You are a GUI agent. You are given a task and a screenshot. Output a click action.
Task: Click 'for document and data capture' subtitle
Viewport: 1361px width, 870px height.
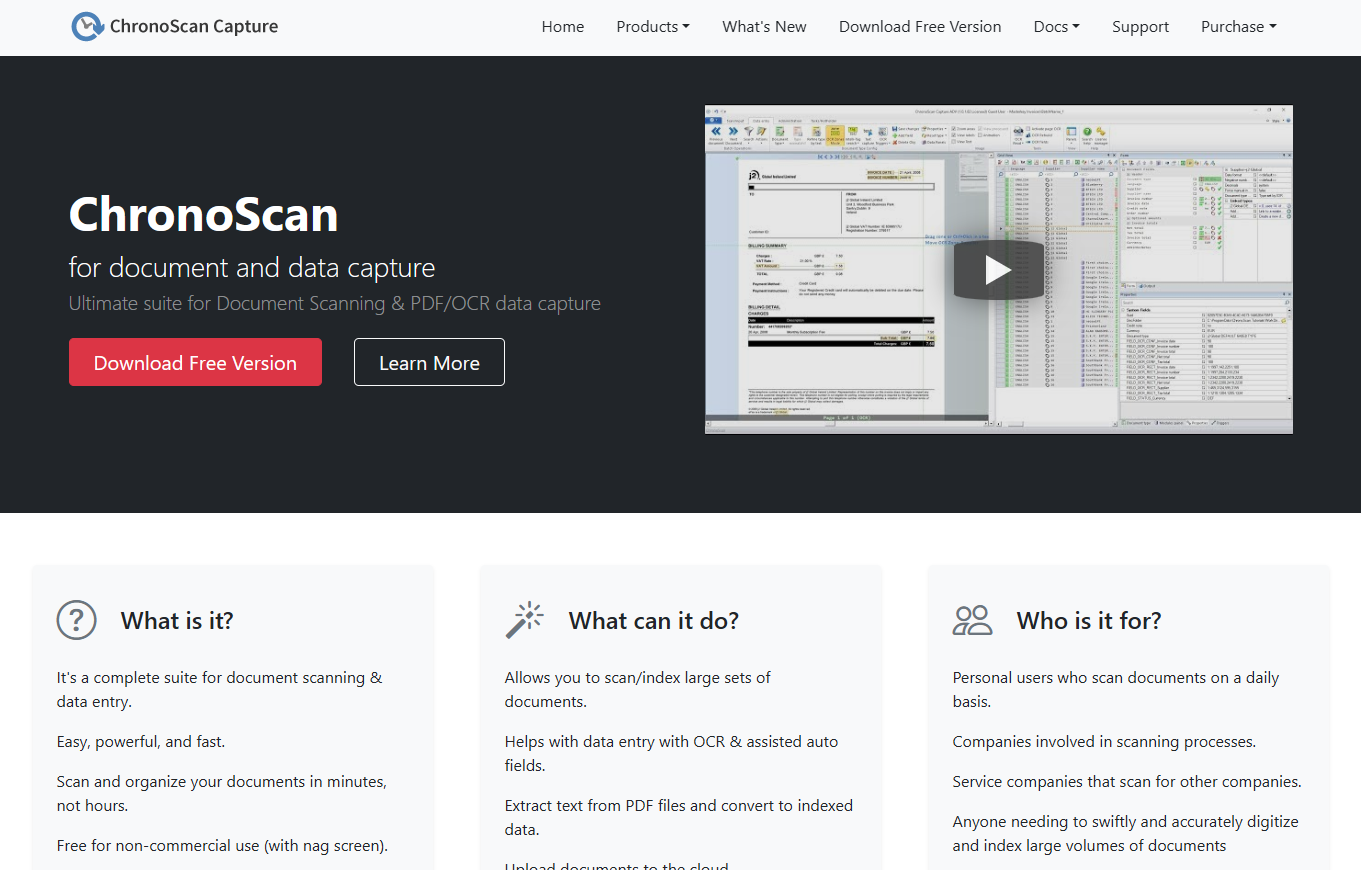(x=252, y=268)
